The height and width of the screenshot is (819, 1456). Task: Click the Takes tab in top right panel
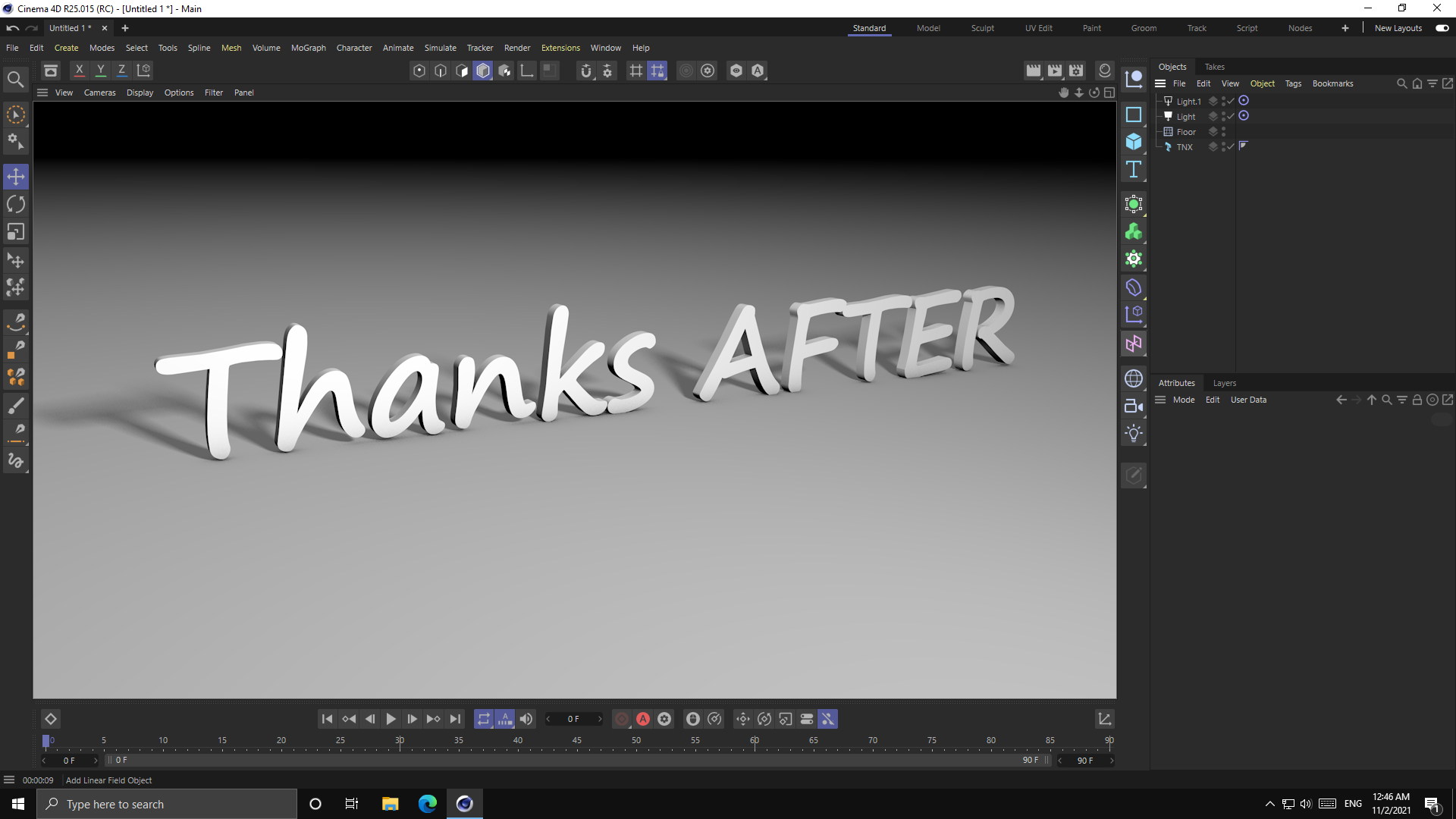(x=1213, y=66)
